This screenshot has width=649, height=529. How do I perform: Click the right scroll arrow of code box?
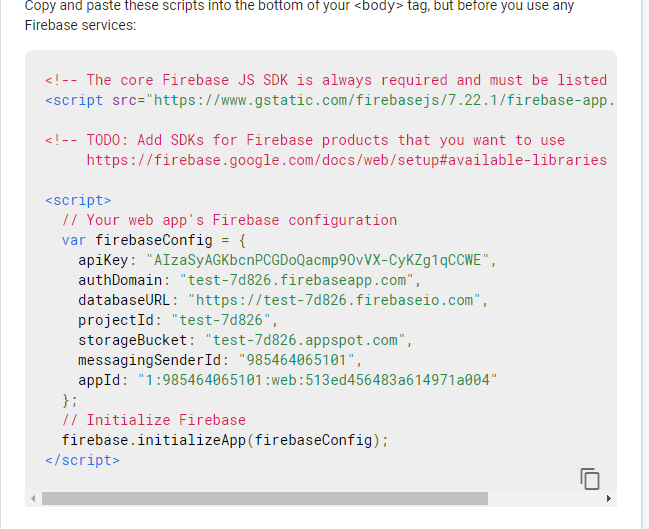[x=609, y=498]
